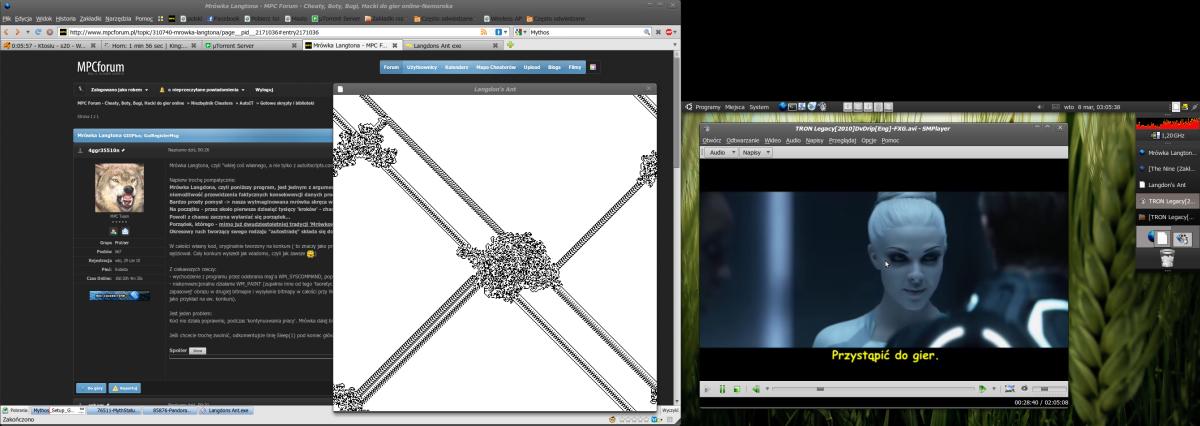Open the Odtwarzanie menu in SMPlayer

tap(742, 141)
